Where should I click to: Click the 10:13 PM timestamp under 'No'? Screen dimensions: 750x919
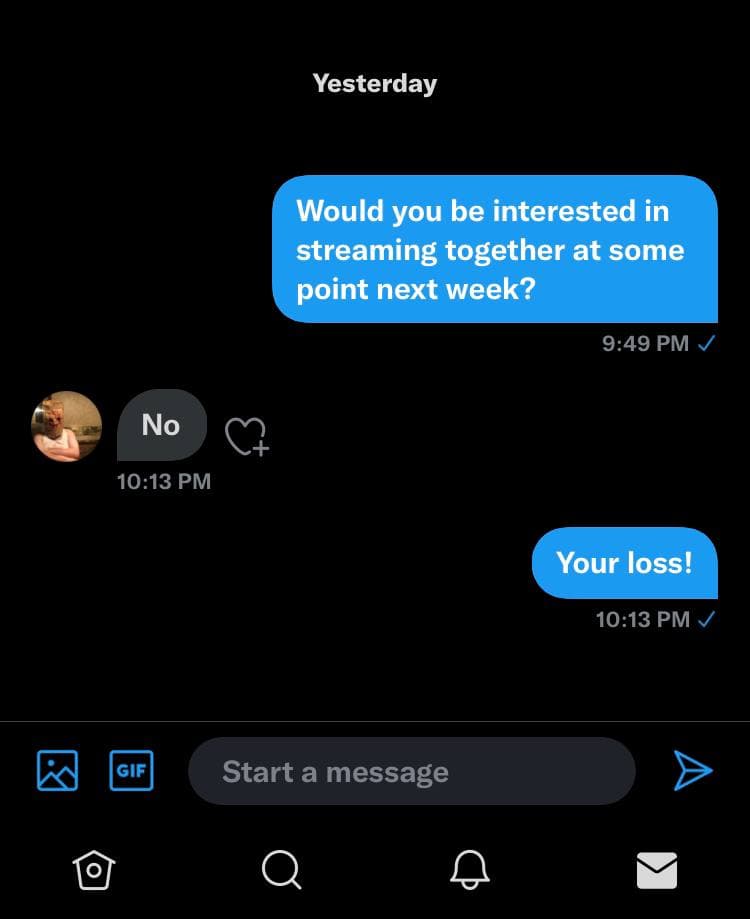point(163,482)
